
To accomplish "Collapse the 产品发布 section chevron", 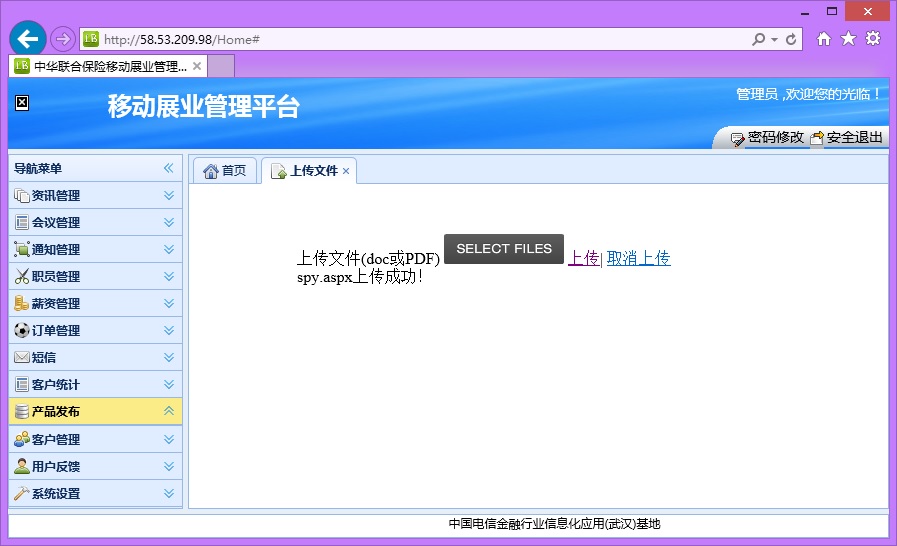I will point(169,411).
